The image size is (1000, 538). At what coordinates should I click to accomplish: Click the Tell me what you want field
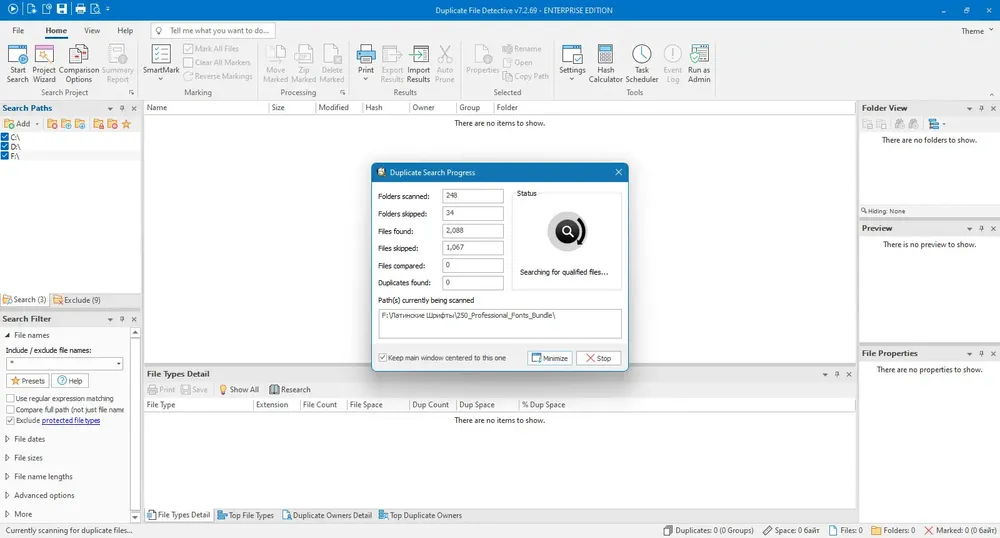coord(213,31)
